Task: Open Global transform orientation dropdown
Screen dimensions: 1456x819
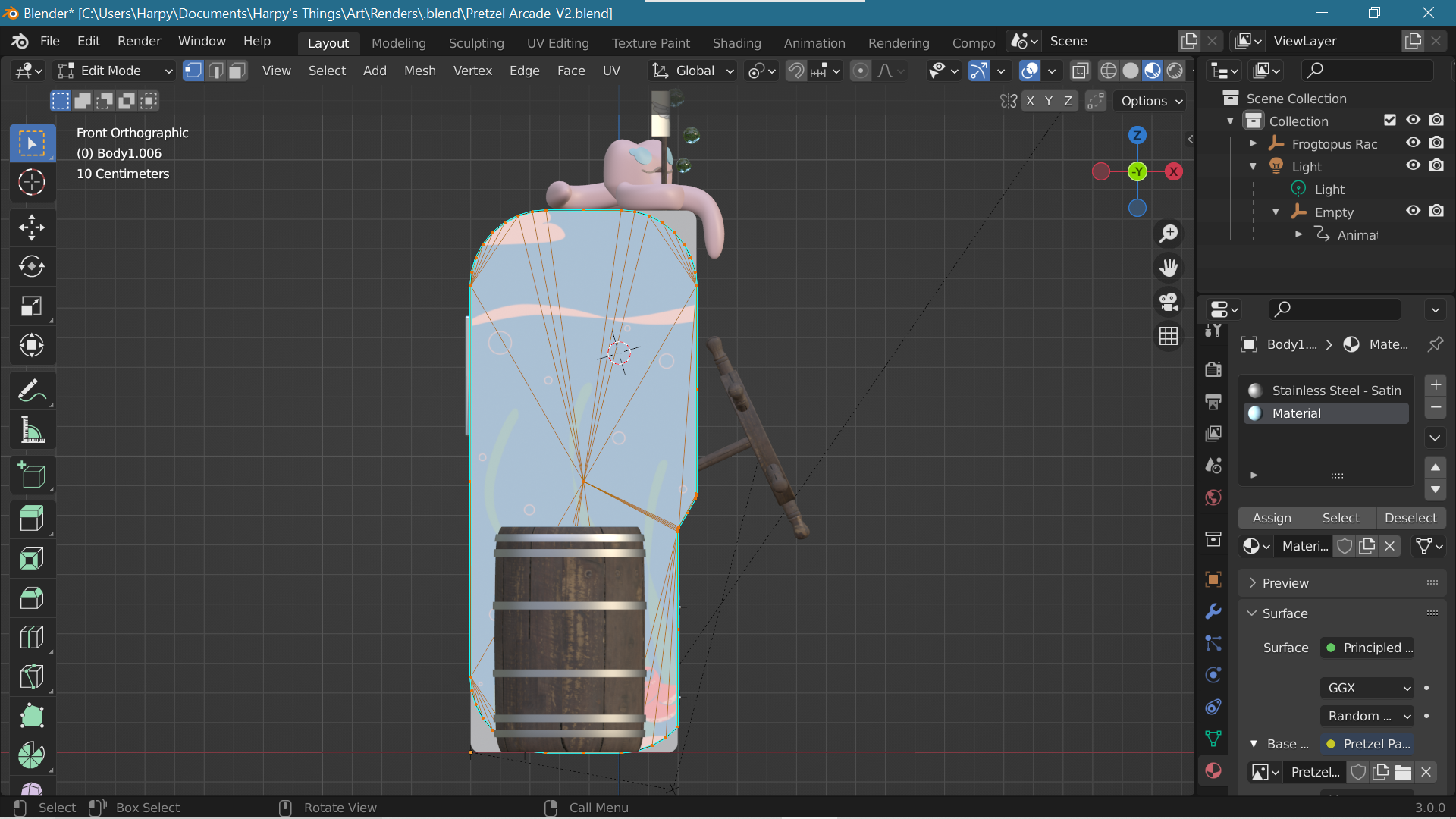Action: click(x=692, y=71)
